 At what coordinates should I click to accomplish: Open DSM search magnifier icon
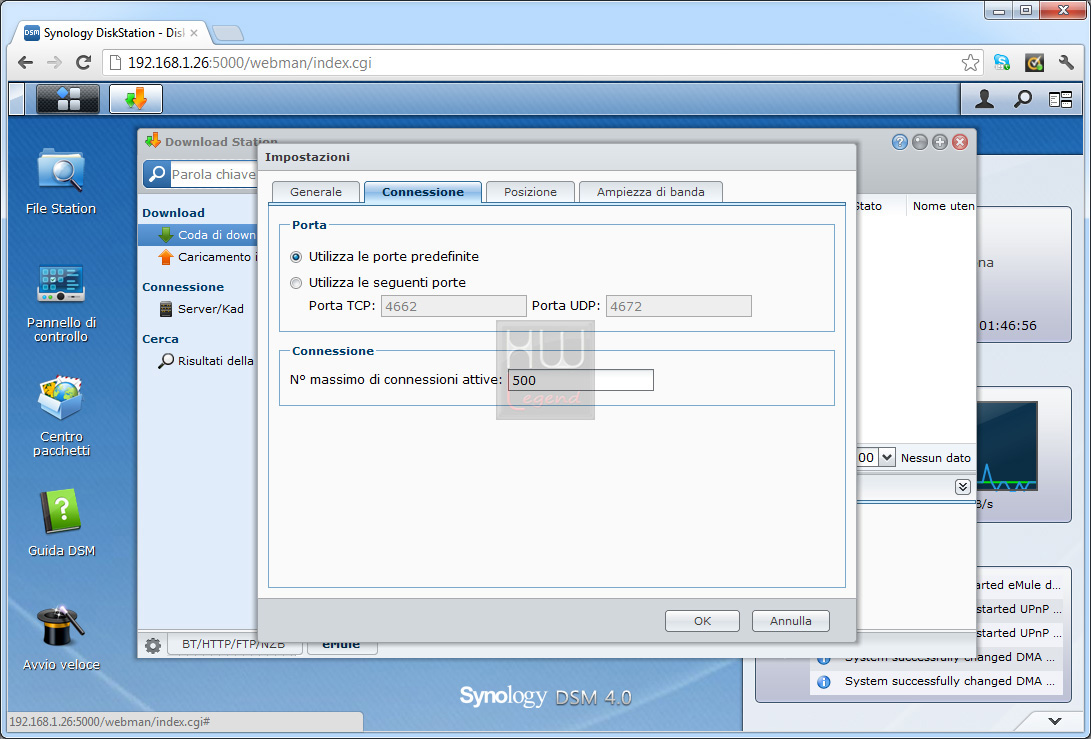1022,99
